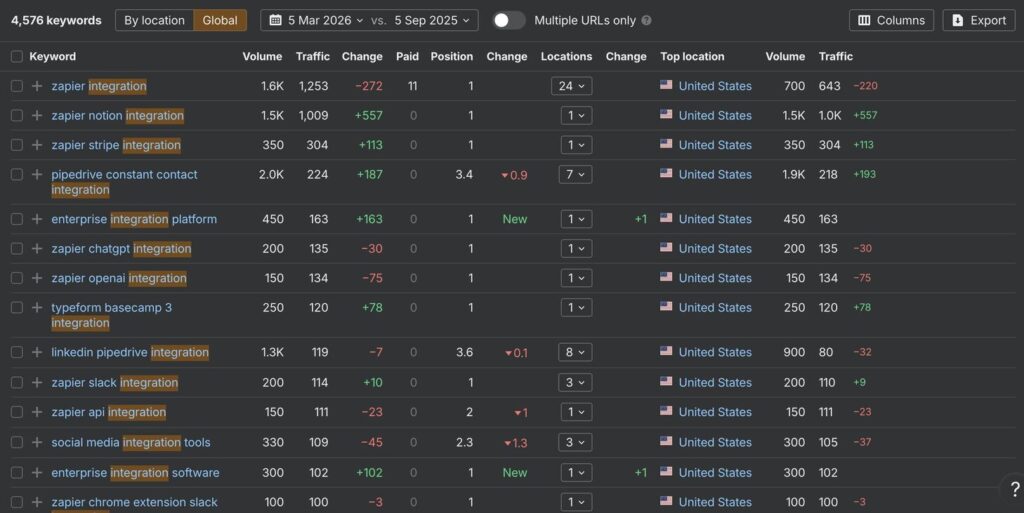This screenshot has width=1024, height=513.
Task: Click plus icon beside zapier api integration
Action: click(x=37, y=412)
